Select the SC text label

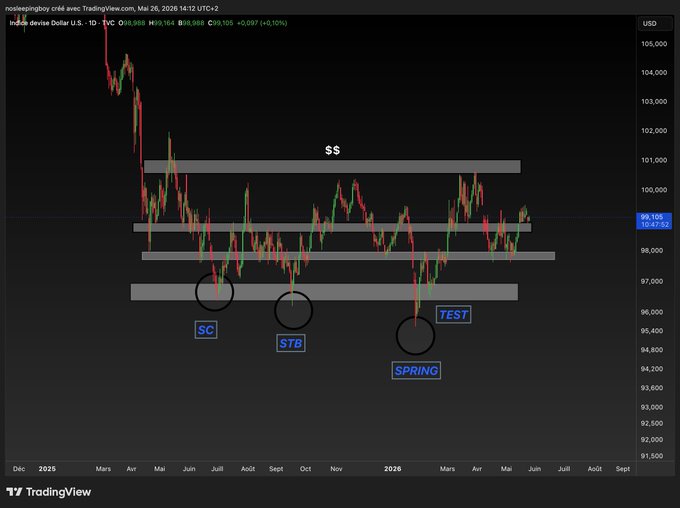(206, 330)
